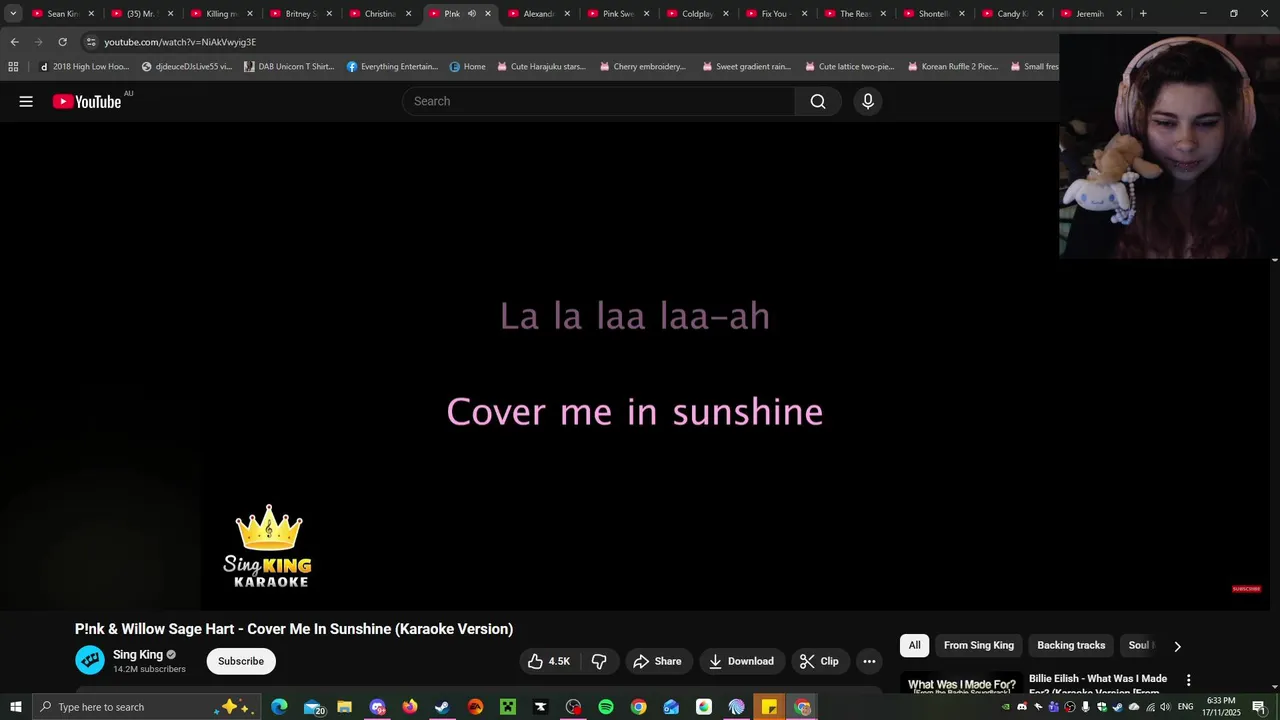The width and height of the screenshot is (1280, 720).
Task: Open the volume control in system tray
Action: coord(1165,707)
